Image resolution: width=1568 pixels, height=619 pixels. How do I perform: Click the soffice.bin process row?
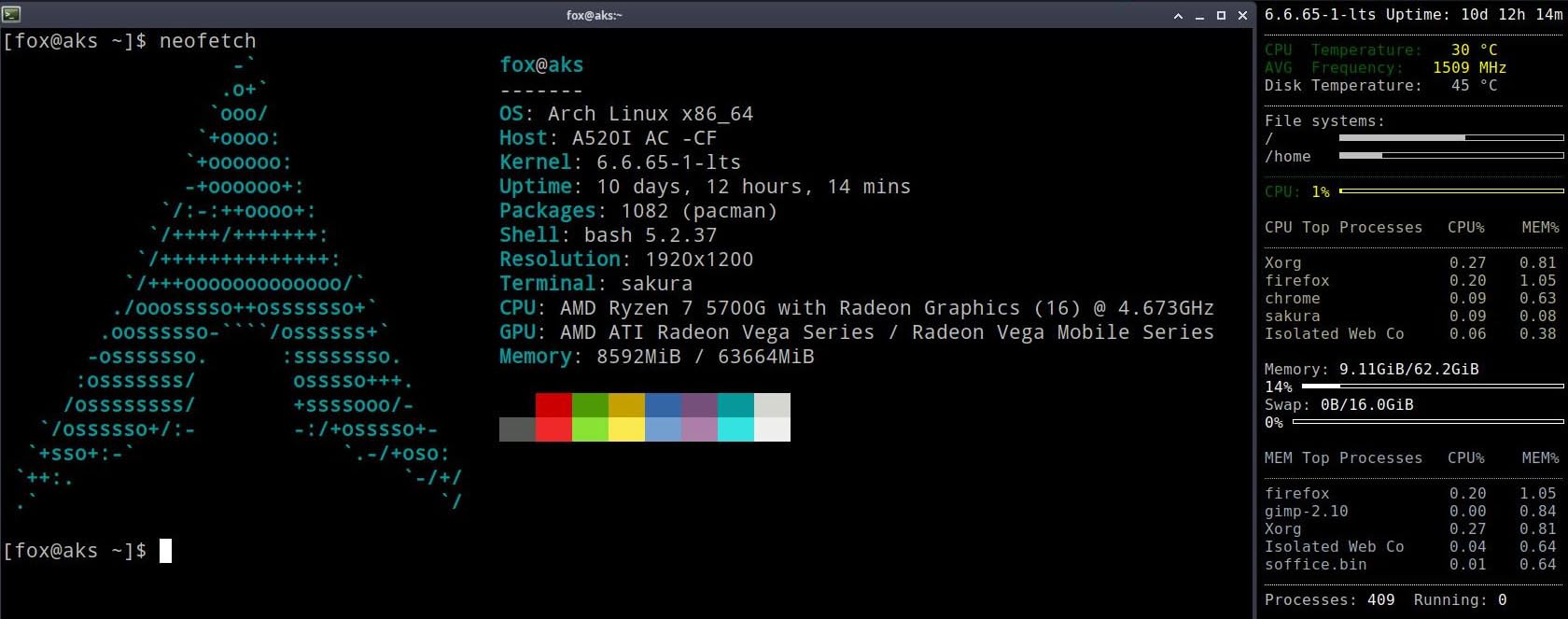click(1411, 565)
